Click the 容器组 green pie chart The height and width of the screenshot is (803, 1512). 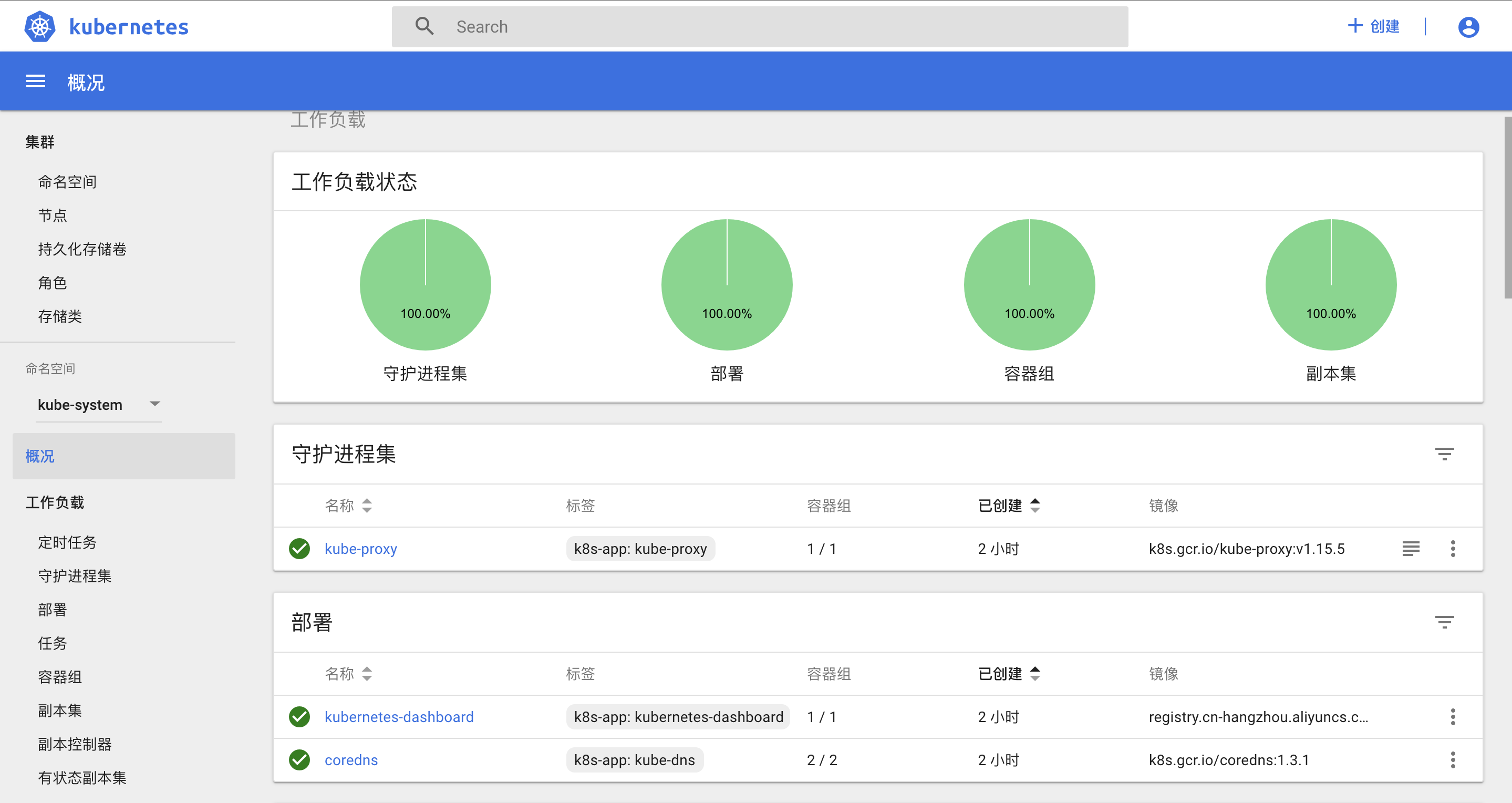1029,285
